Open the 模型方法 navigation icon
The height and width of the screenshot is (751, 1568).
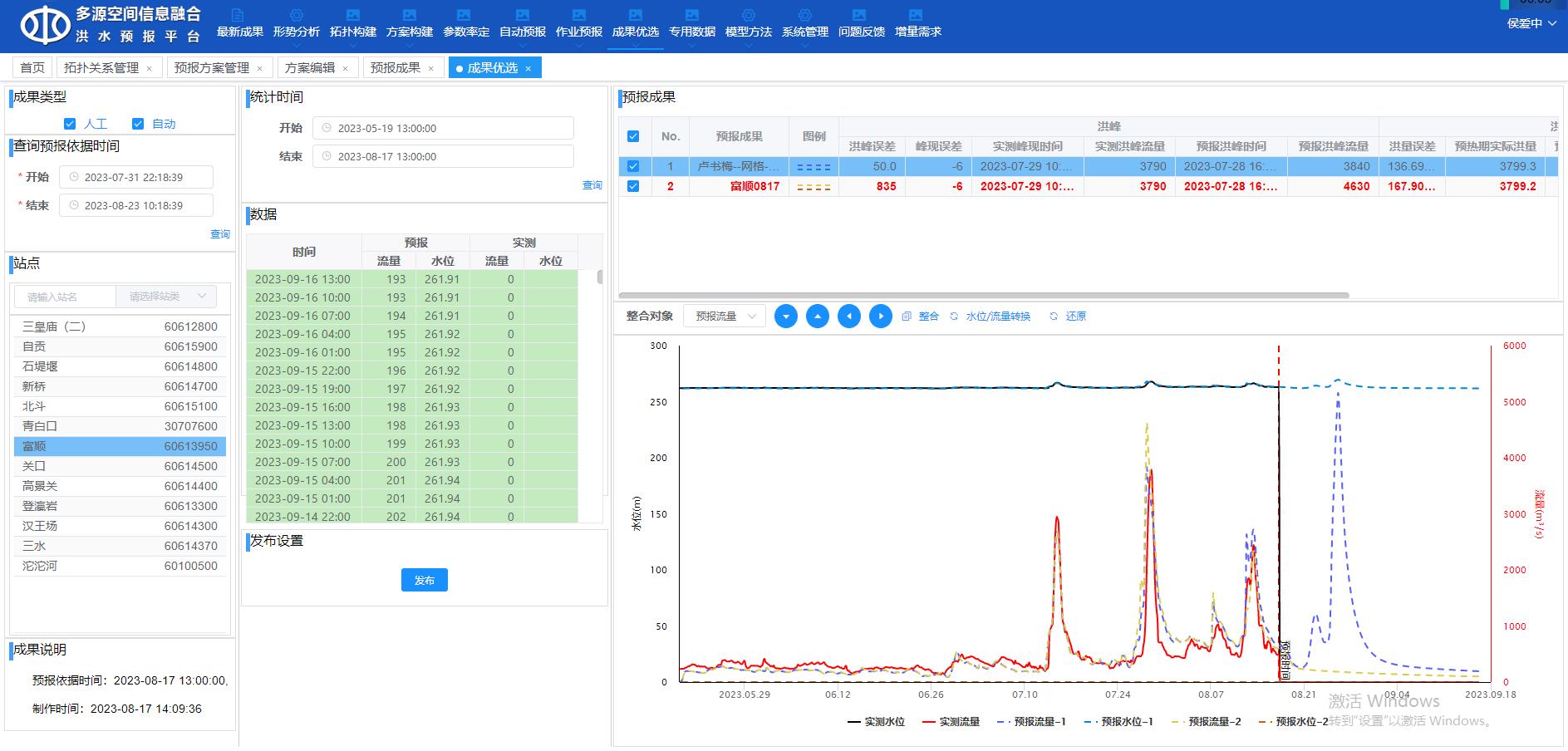(x=748, y=16)
